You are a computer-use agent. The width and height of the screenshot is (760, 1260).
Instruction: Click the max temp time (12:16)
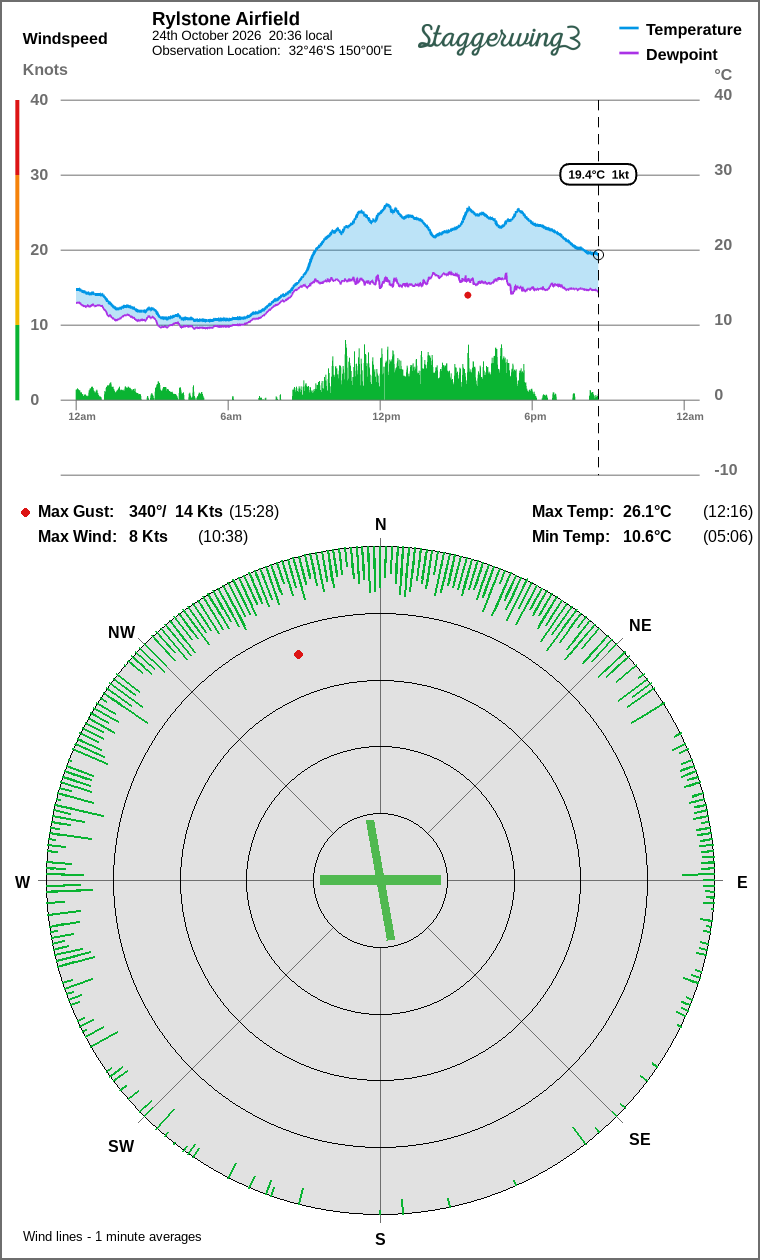point(728,512)
